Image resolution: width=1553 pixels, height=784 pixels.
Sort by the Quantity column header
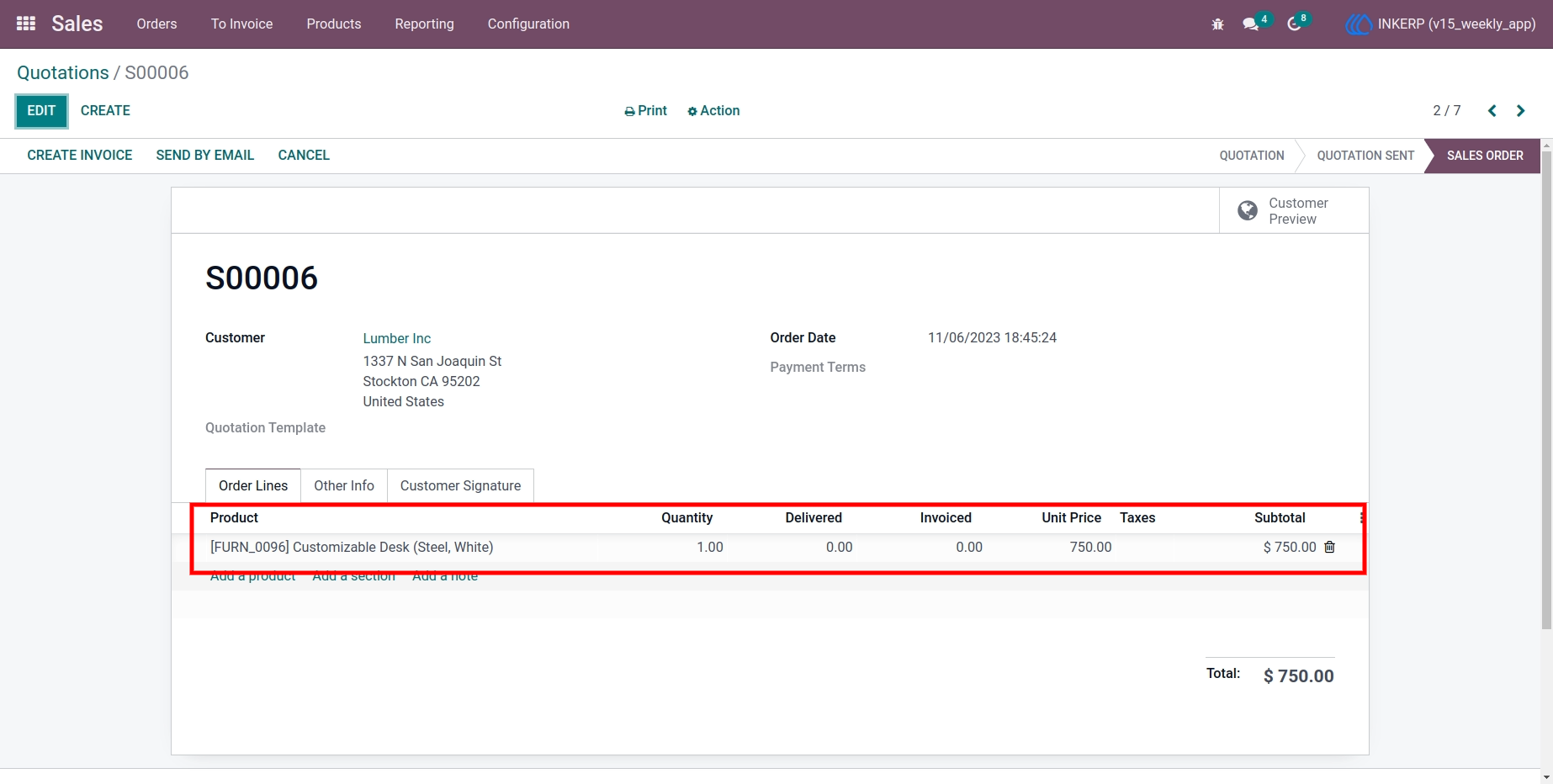click(686, 518)
